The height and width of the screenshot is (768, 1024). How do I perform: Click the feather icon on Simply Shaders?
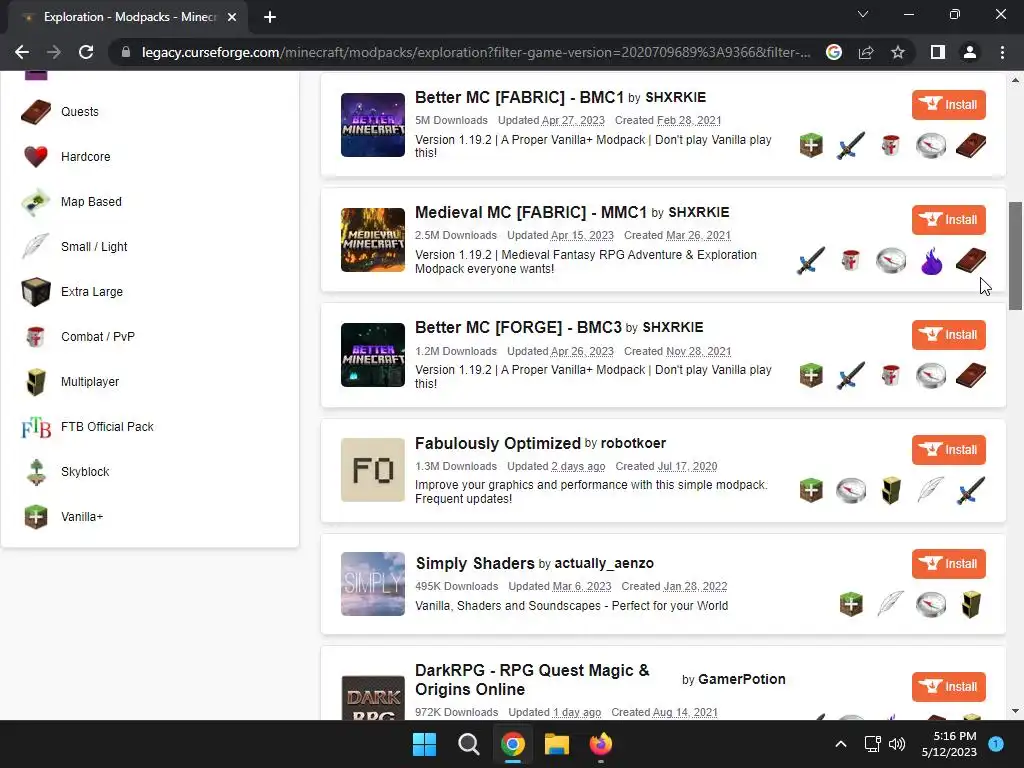pos(891,604)
